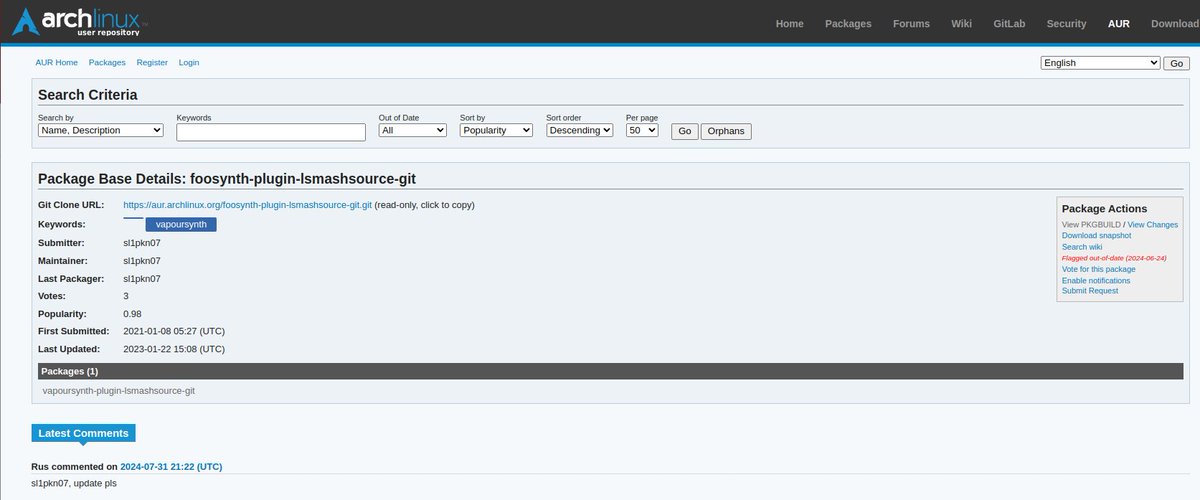Open the English language dropdown
Image resolution: width=1200 pixels, height=500 pixels.
[x=1100, y=62]
